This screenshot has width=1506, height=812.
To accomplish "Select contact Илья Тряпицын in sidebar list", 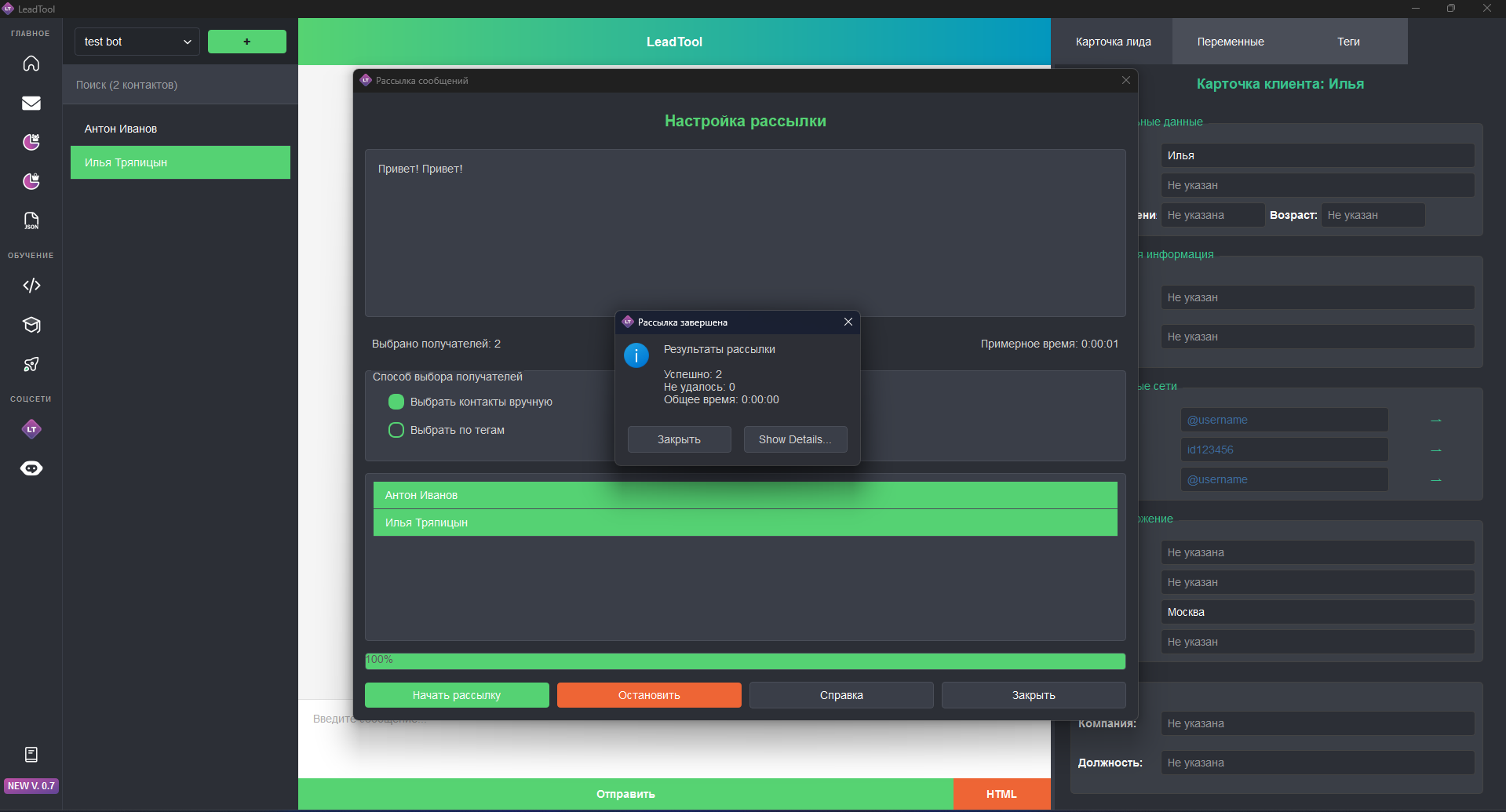I will point(181,162).
